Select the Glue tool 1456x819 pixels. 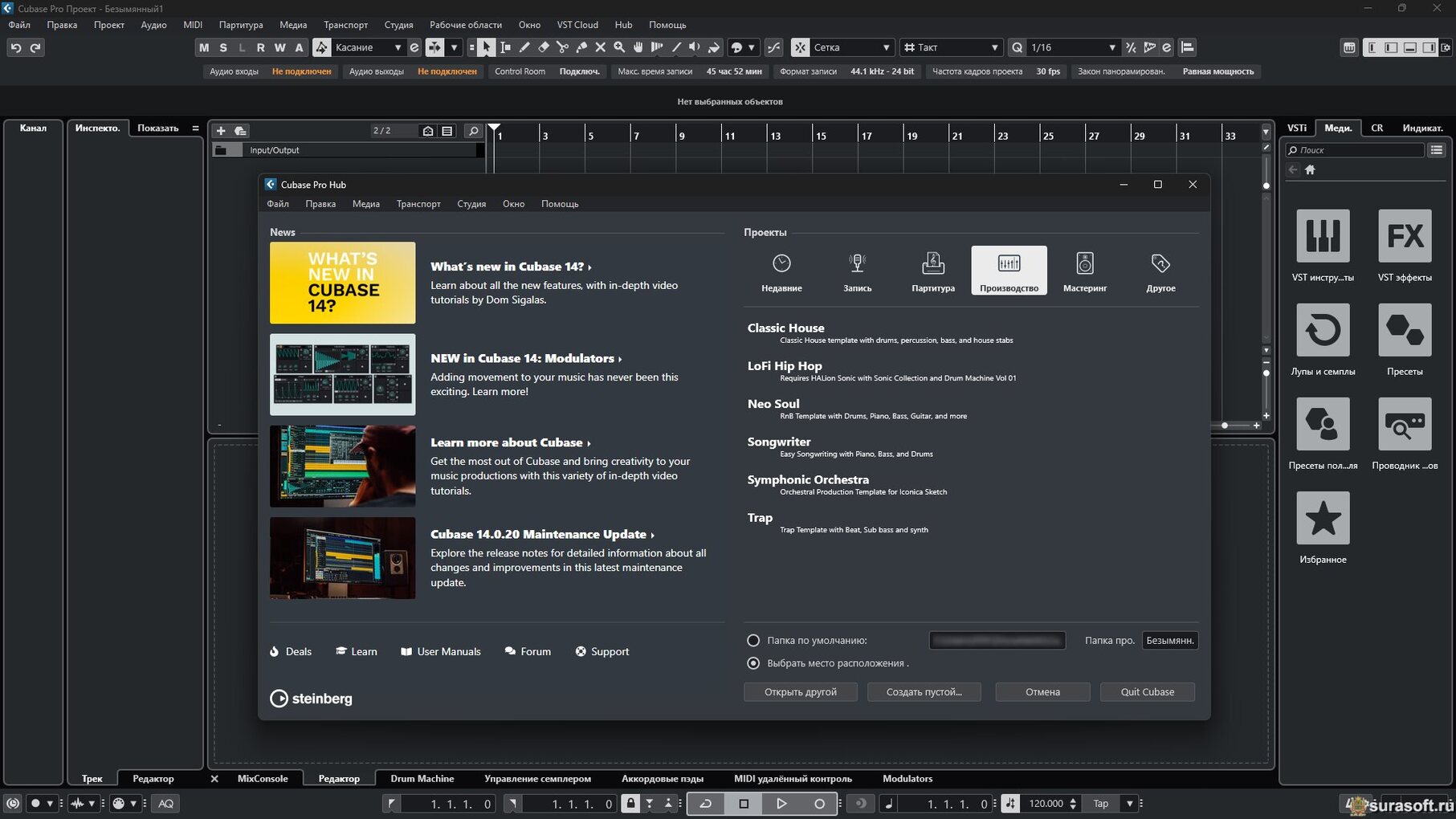581,47
